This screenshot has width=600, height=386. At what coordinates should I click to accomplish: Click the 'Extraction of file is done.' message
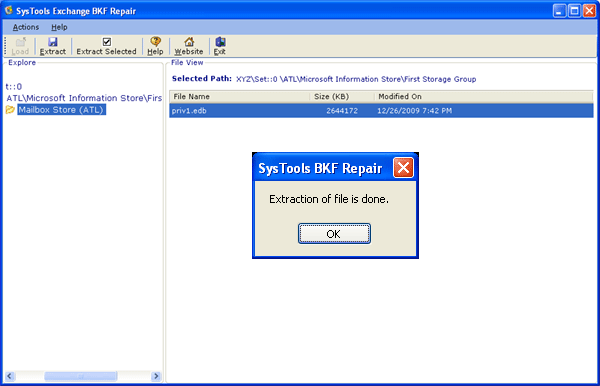click(x=329, y=199)
